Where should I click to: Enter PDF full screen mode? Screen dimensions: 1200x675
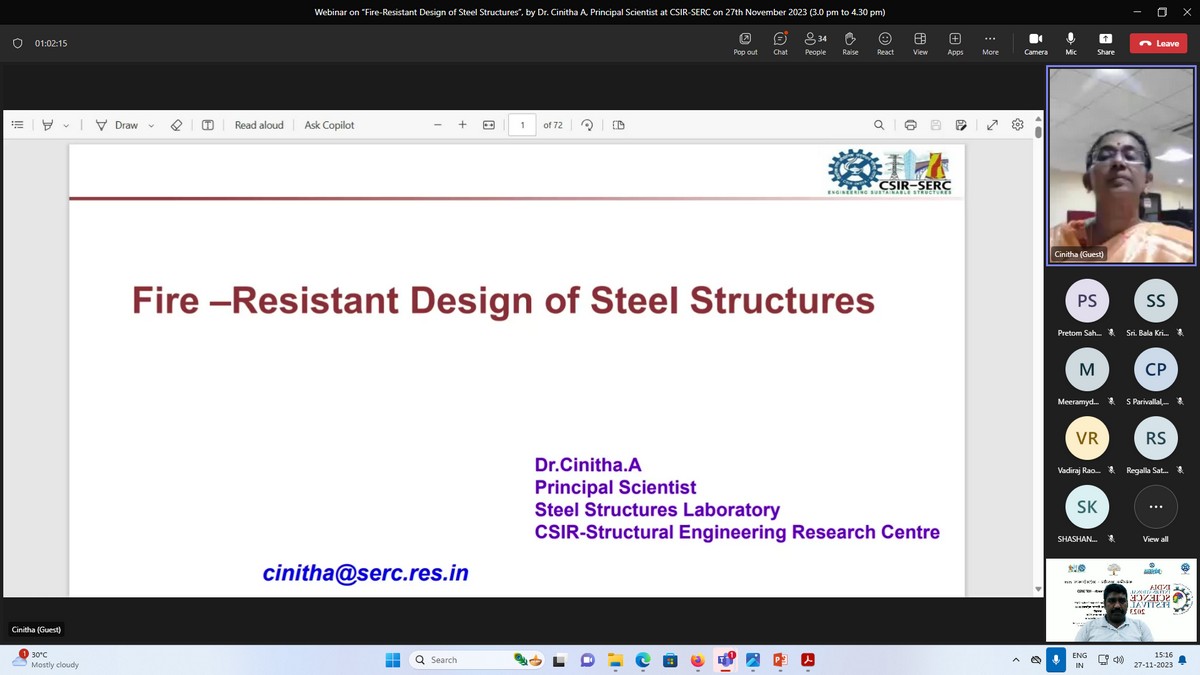click(992, 125)
